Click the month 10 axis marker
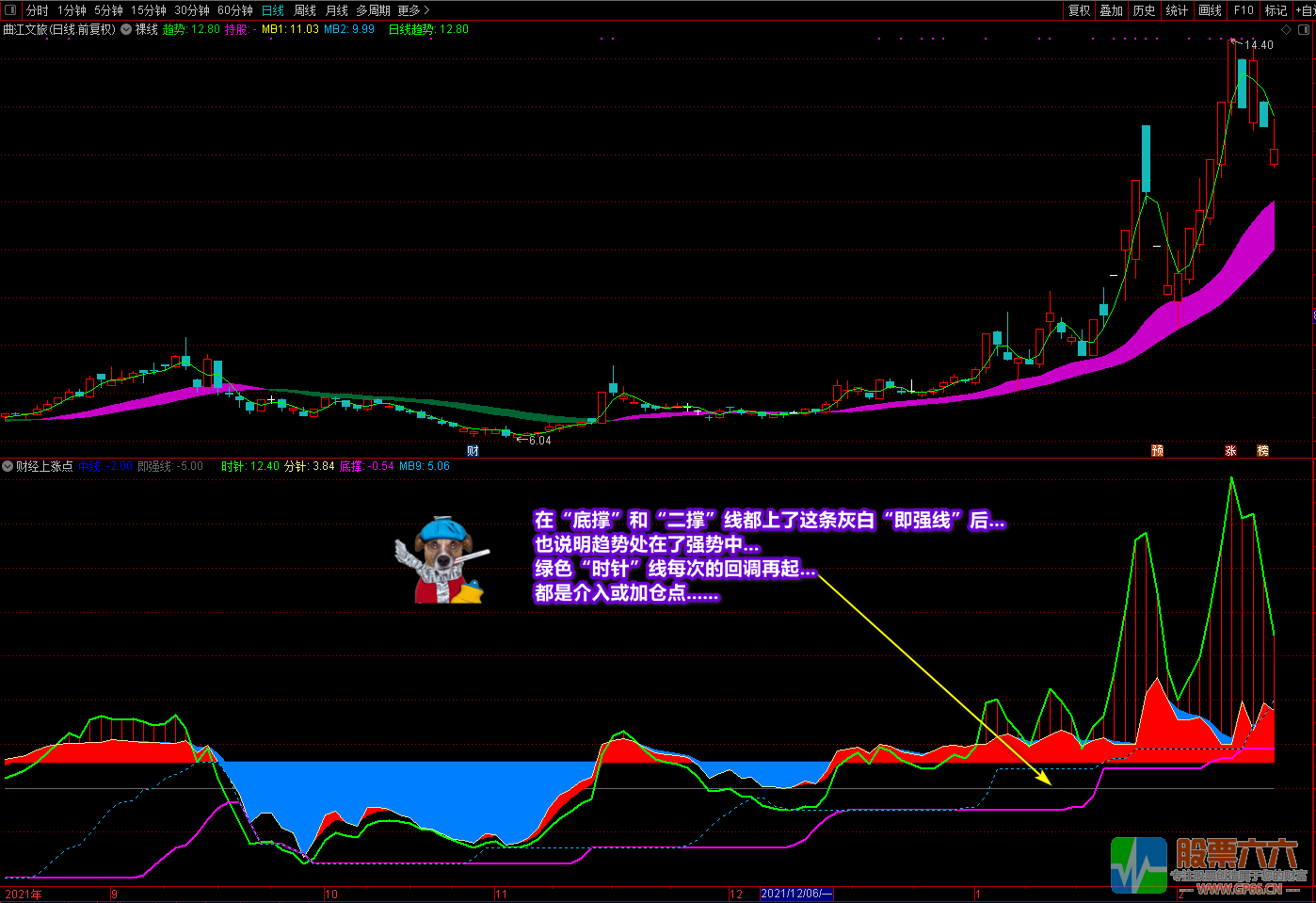This screenshot has height=903, width=1316. [331, 895]
